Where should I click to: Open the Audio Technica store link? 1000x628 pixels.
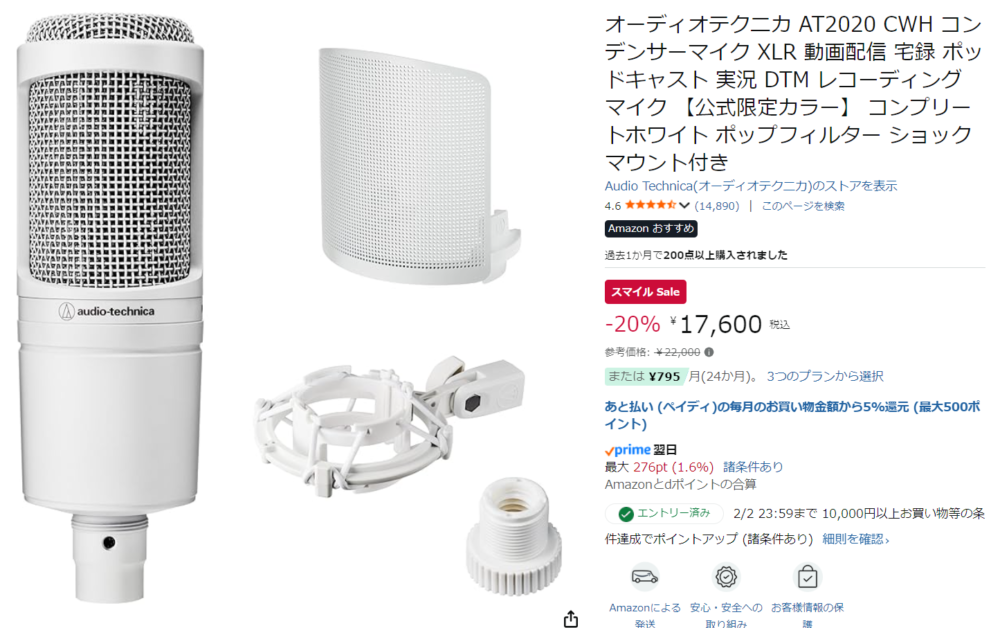[x=751, y=186]
